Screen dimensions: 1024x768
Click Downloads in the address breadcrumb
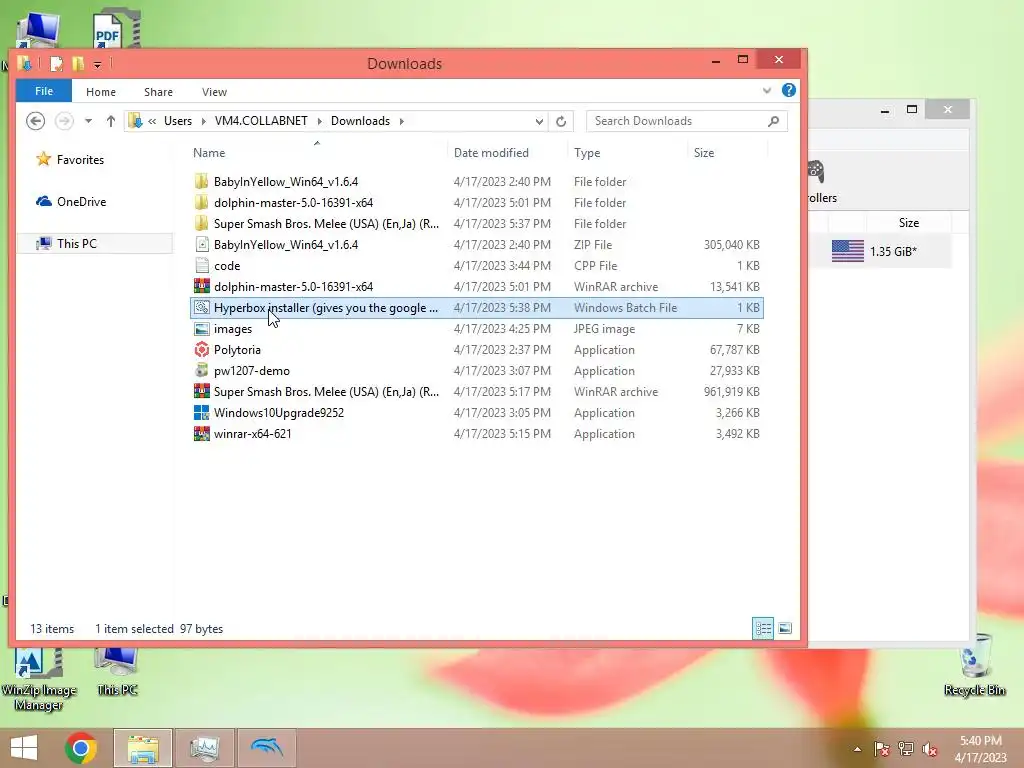pos(360,121)
